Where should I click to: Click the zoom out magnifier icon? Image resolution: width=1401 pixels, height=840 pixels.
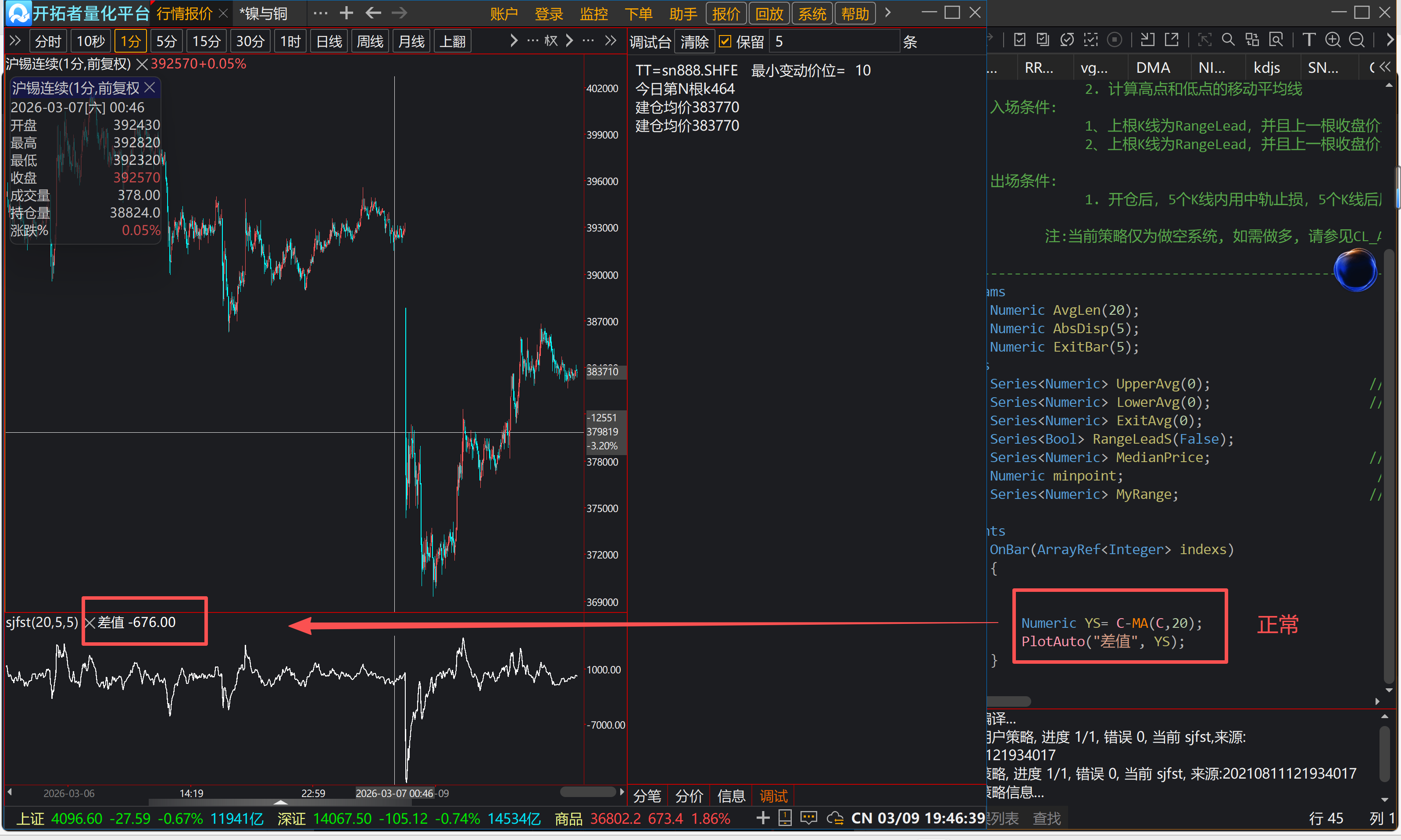tap(1356, 39)
